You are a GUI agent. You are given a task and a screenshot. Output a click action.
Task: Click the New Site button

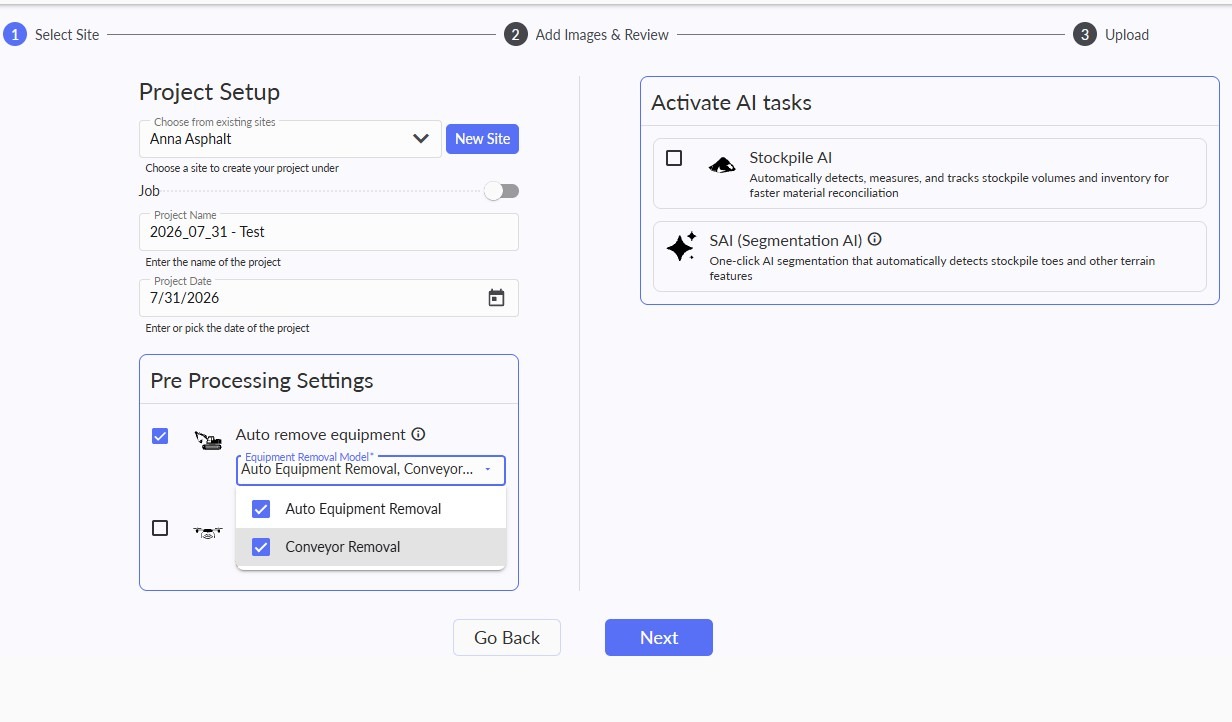point(482,139)
